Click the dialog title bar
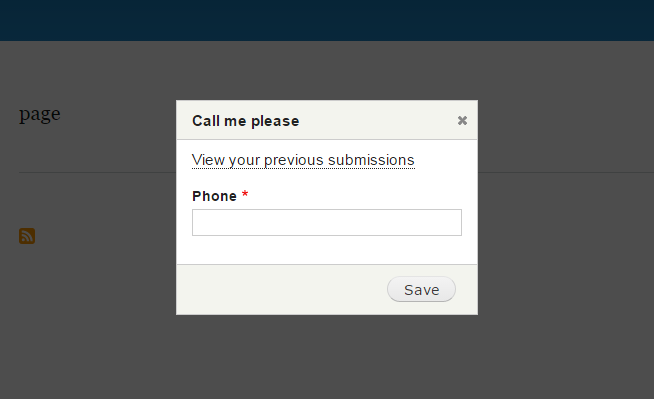Image resolution: width=654 pixels, height=399 pixels. (327, 120)
